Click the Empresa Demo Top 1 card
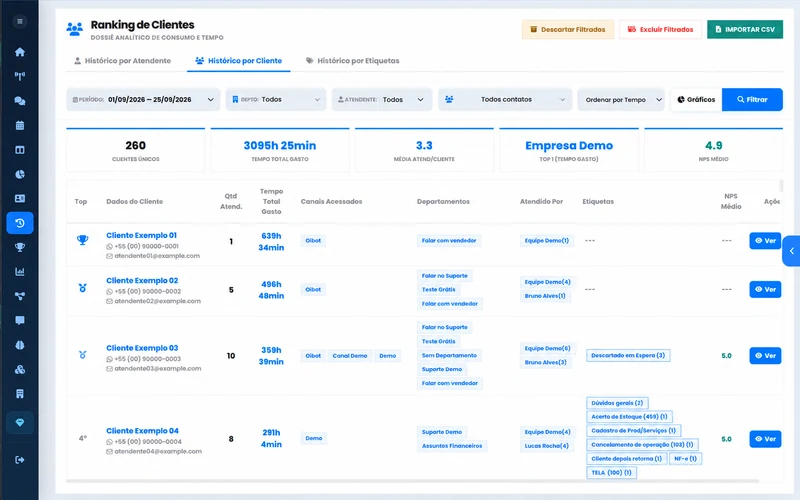Viewport: 800px width, 500px height. pyautogui.click(x=569, y=150)
